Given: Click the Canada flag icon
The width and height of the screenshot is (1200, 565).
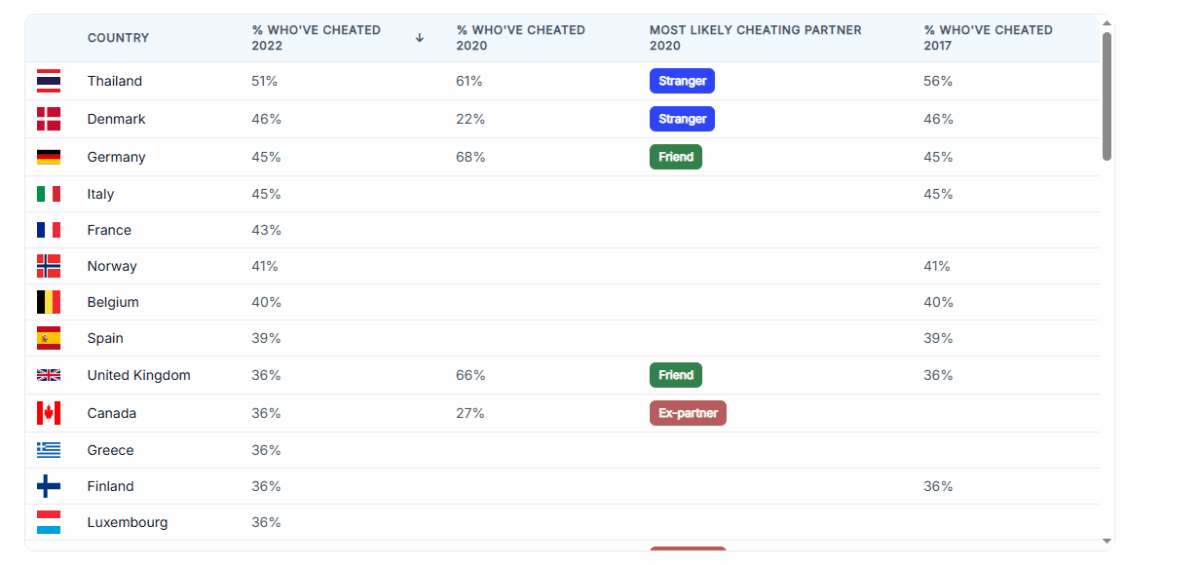Looking at the screenshot, I should click(48, 413).
